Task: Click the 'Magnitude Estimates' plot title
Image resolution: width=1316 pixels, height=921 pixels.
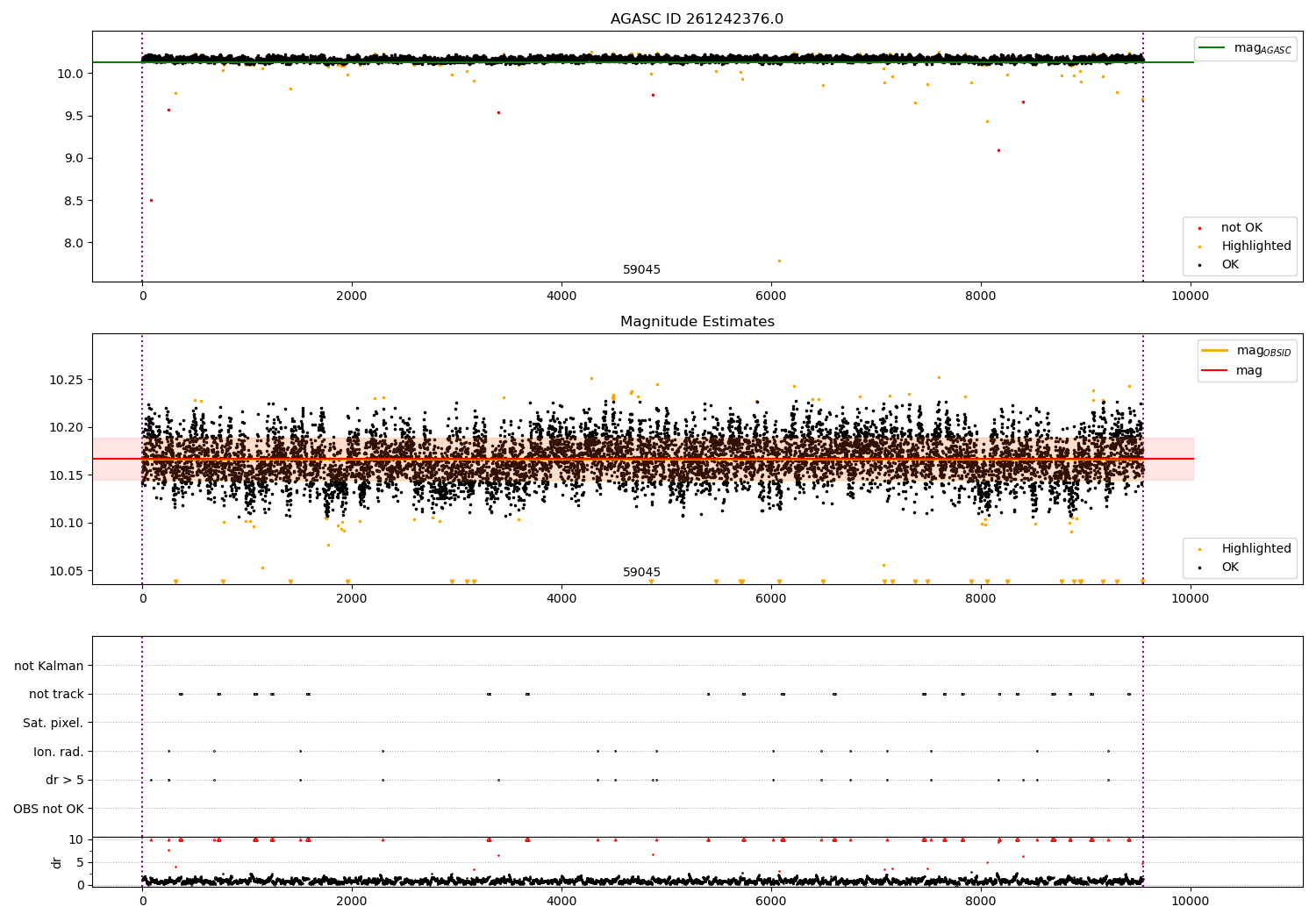Action: point(697,322)
